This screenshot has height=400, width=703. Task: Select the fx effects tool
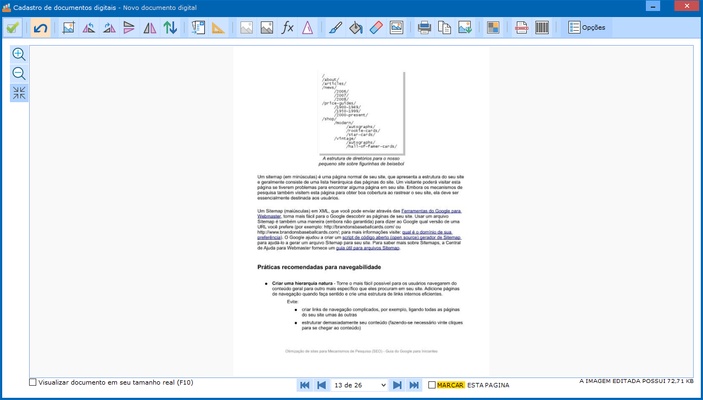(288, 27)
